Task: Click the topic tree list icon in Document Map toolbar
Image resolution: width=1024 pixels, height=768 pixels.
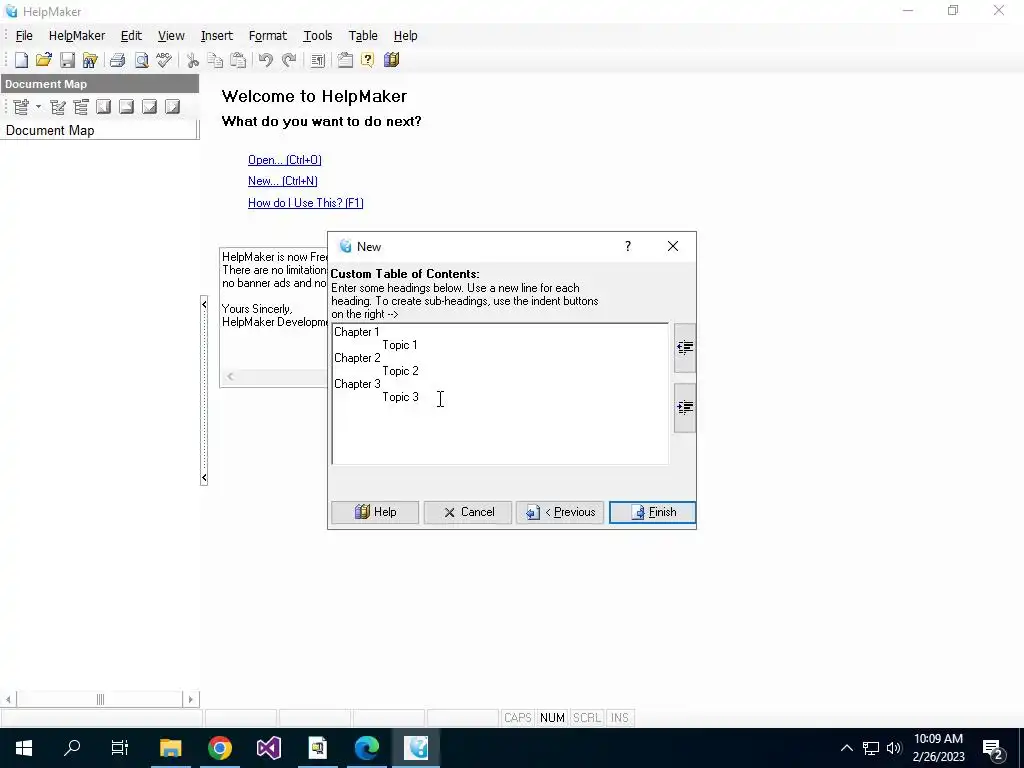Action: click(x=80, y=106)
